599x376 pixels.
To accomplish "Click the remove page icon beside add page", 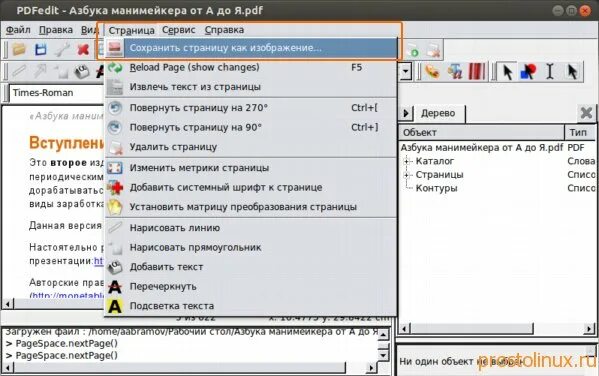I will point(433,50).
